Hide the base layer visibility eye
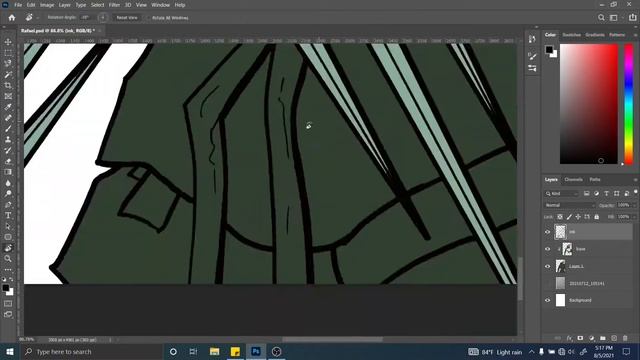The image size is (640, 360). (x=547, y=249)
